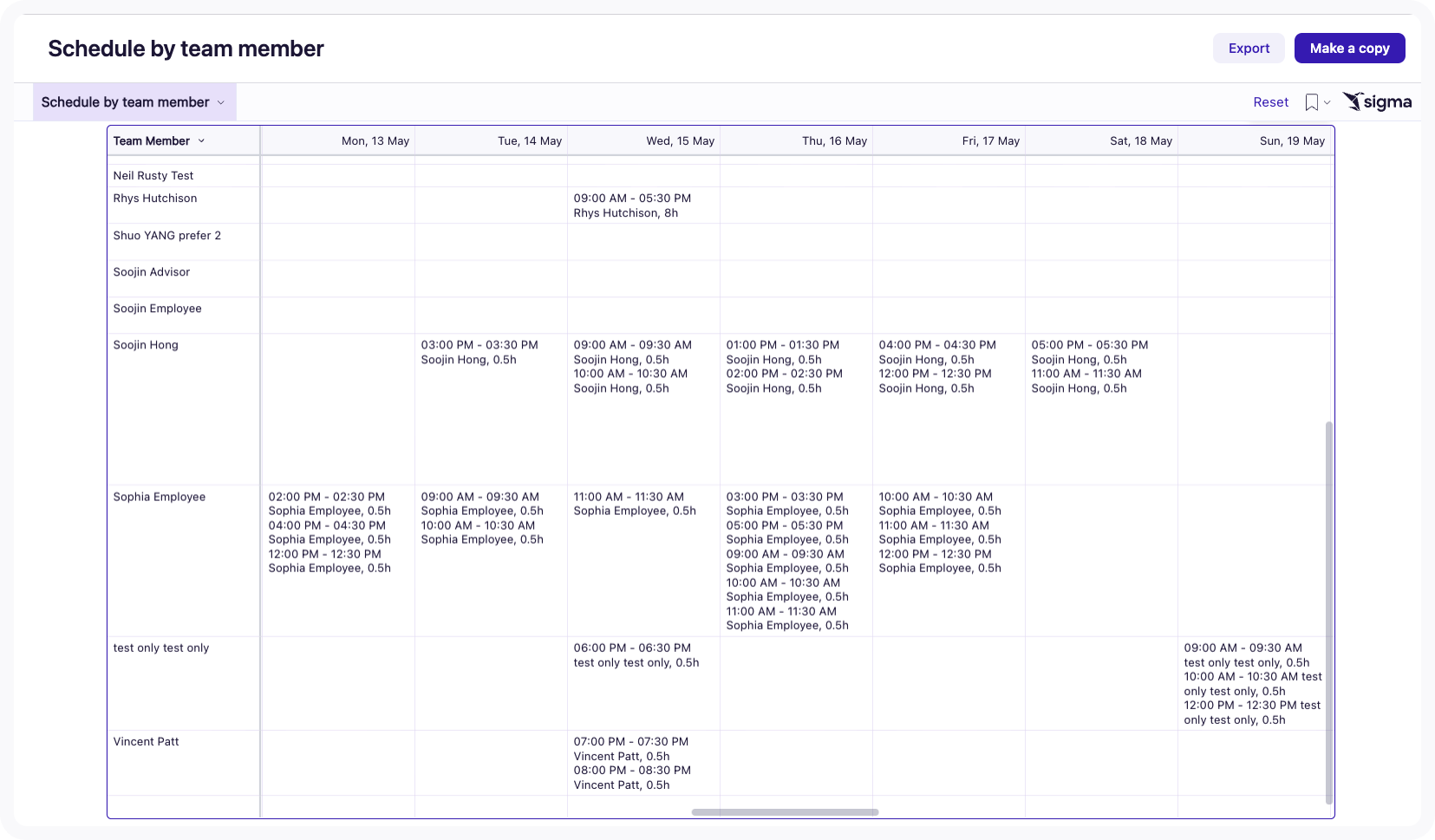This screenshot has width=1435, height=840.
Task: Click the Reset link
Action: (x=1269, y=101)
